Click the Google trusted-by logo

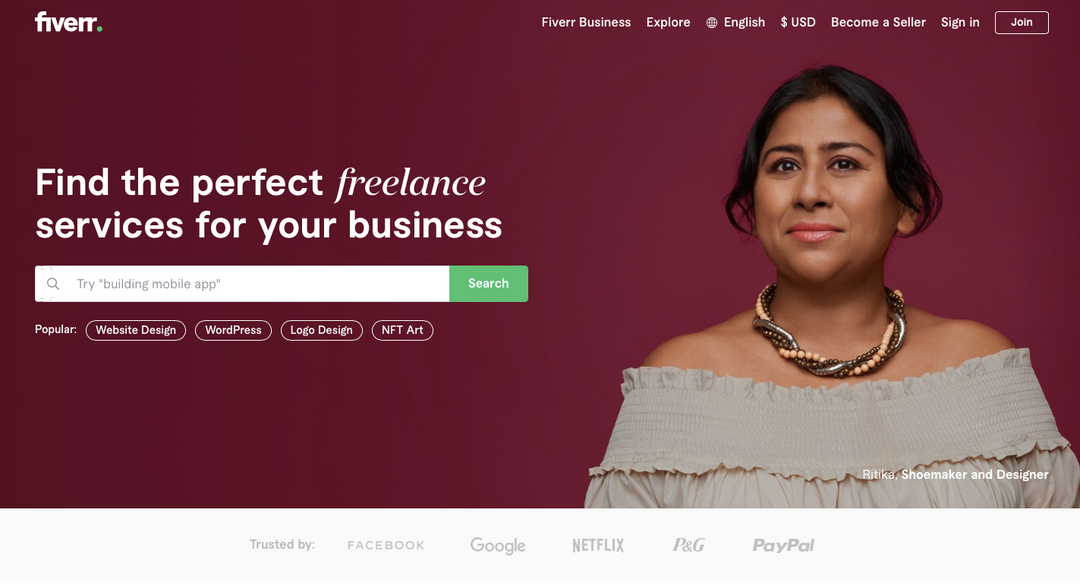[x=497, y=546]
